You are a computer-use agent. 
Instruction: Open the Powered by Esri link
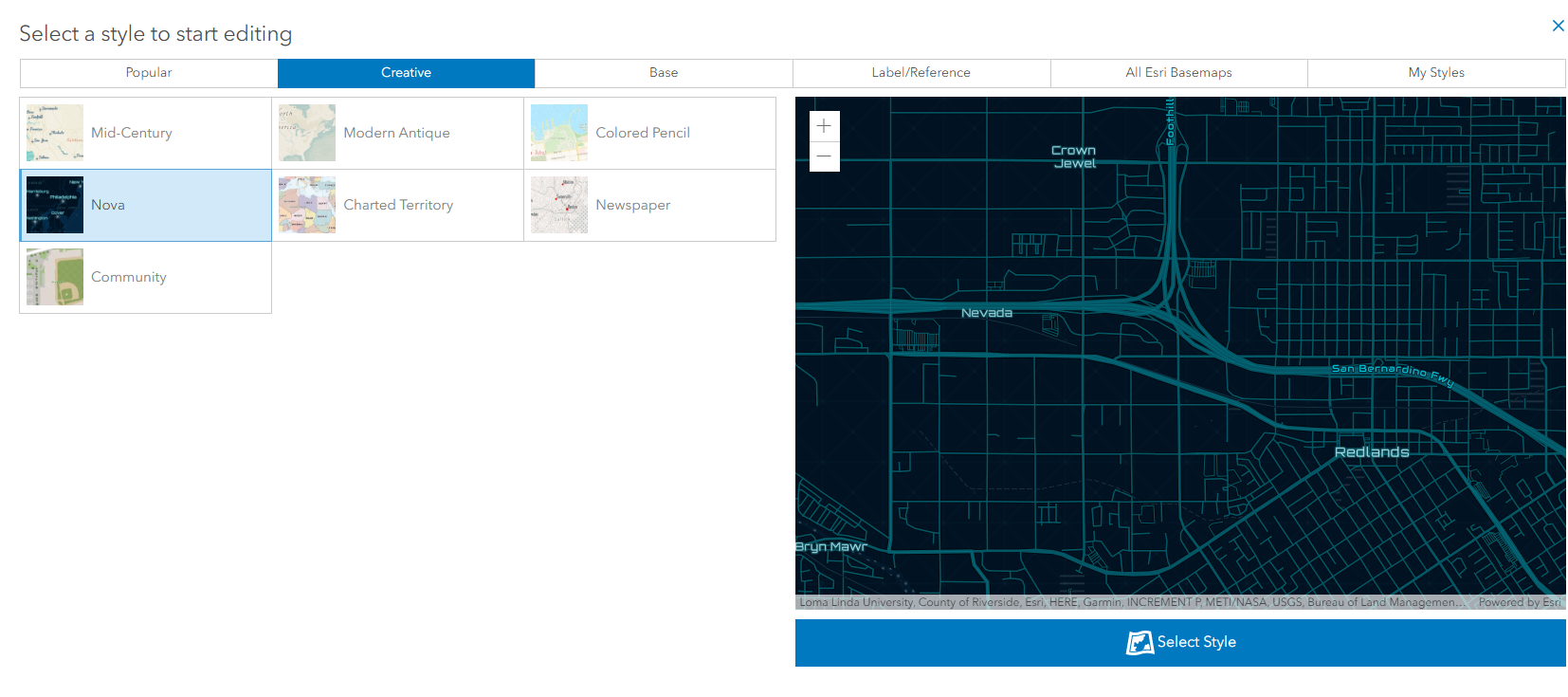pos(1520,602)
